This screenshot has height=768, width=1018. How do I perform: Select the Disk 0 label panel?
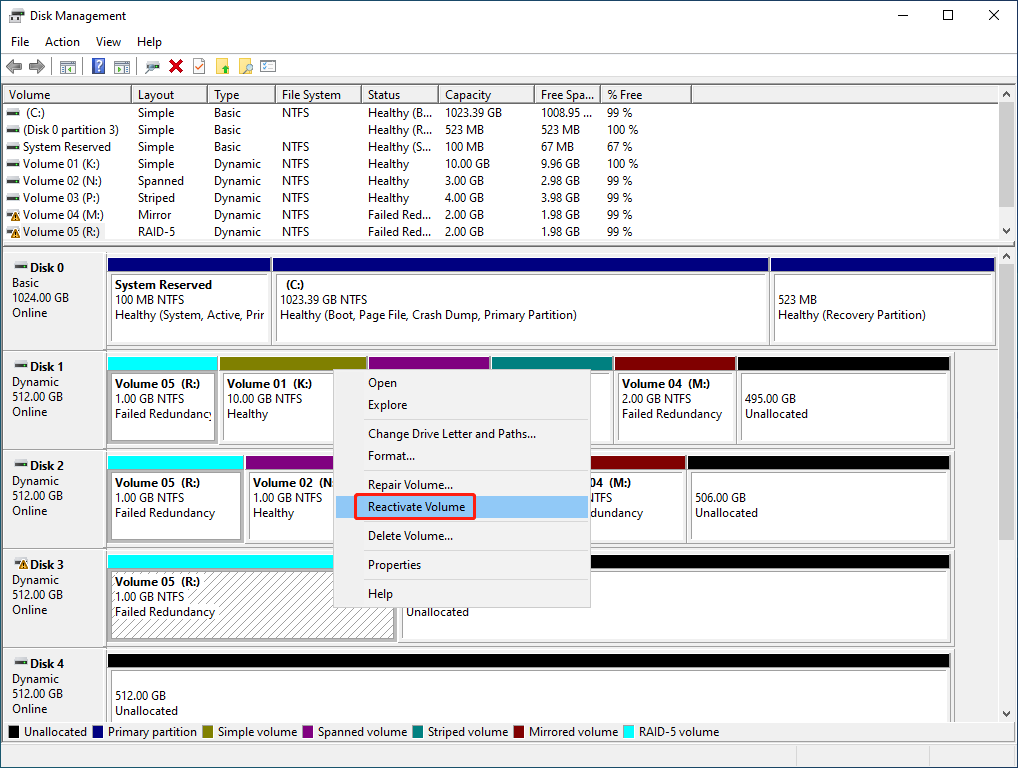55,301
